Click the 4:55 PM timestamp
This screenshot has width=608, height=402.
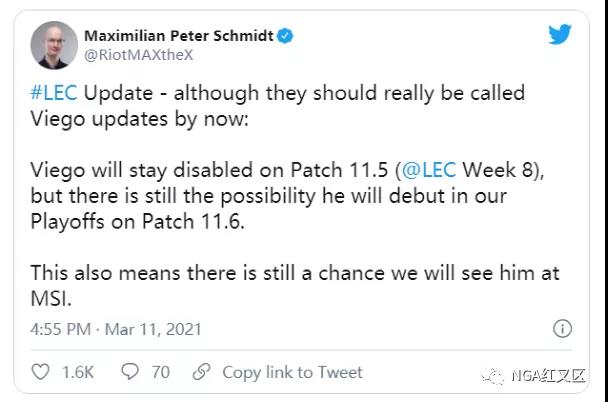click(60, 329)
